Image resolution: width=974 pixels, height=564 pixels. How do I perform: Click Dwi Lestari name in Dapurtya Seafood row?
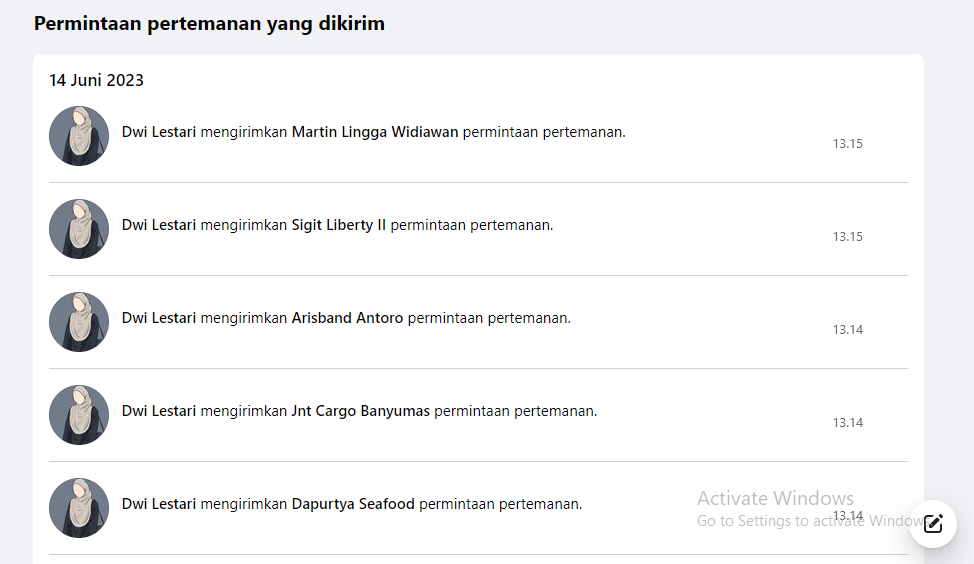coord(158,504)
